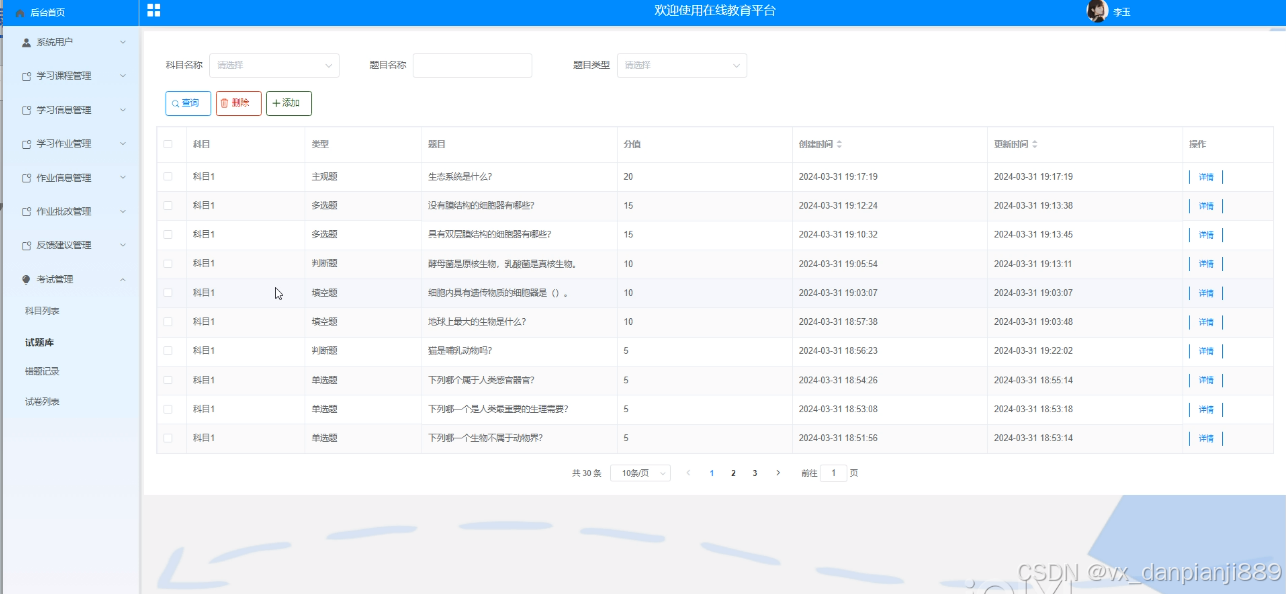Image resolution: width=1286 pixels, height=594 pixels.
Task: Expand the 作业信息管理 menu
Action: coord(123,178)
